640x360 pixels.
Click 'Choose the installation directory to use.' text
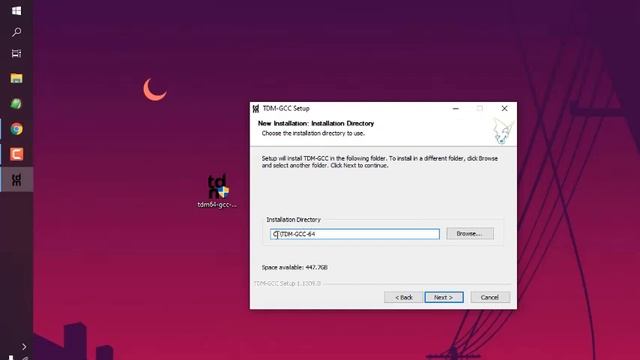coord(313,133)
